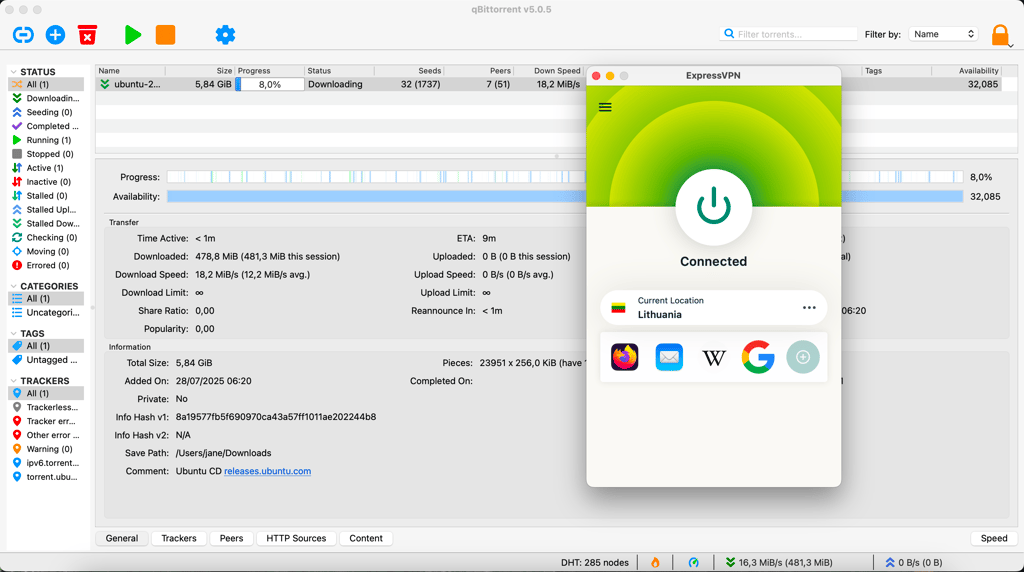This screenshot has height=572, width=1024.
Task: Click the blue Availability bar
Action: (x=376, y=197)
